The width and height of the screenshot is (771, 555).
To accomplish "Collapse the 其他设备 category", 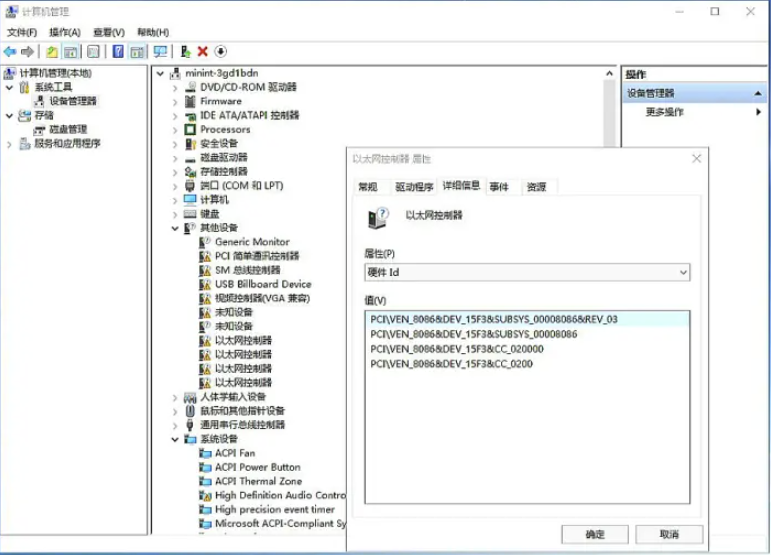I will tap(175, 228).
